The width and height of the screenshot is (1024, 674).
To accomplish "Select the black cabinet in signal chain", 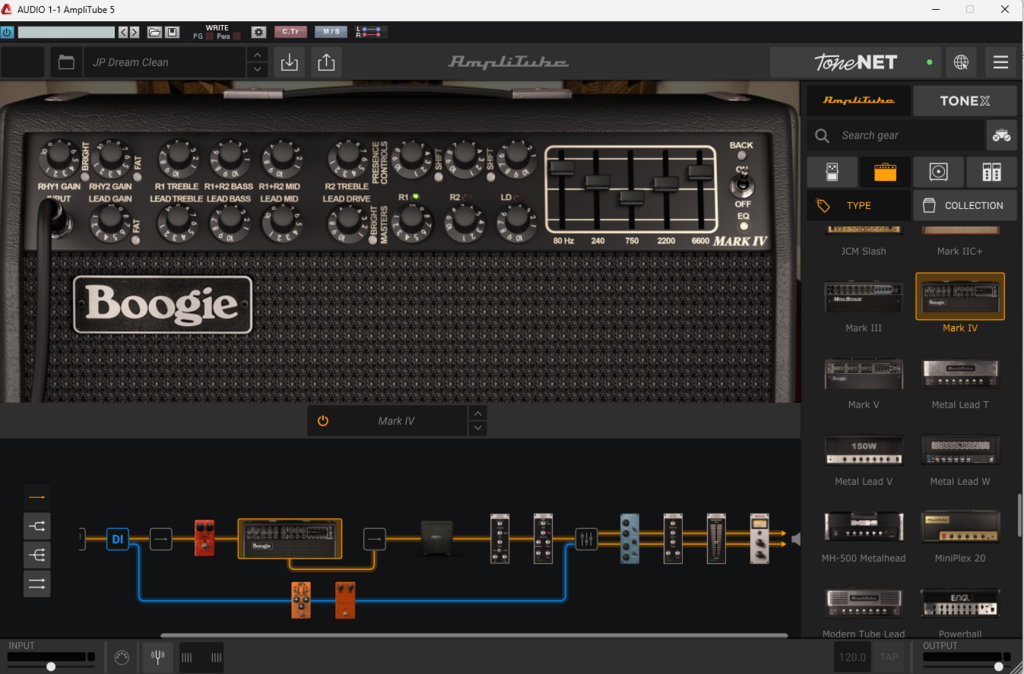I will click(x=437, y=538).
